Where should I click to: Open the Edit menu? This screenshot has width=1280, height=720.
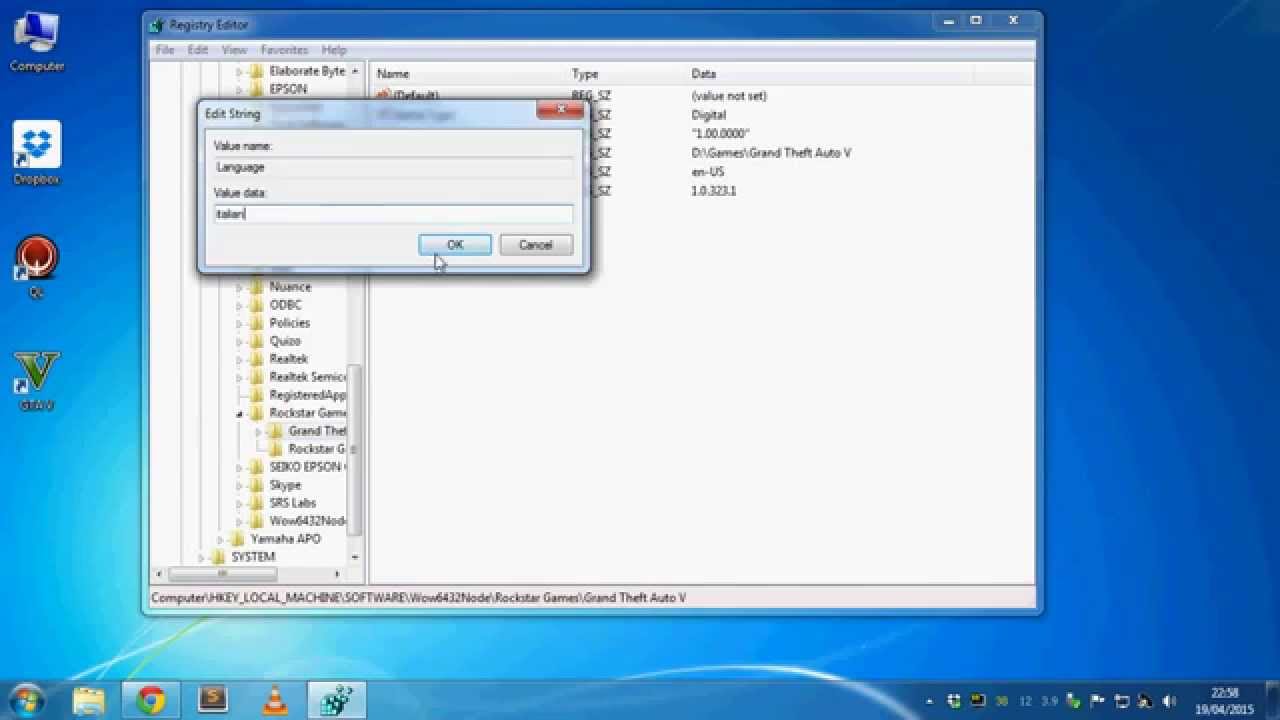[198, 50]
